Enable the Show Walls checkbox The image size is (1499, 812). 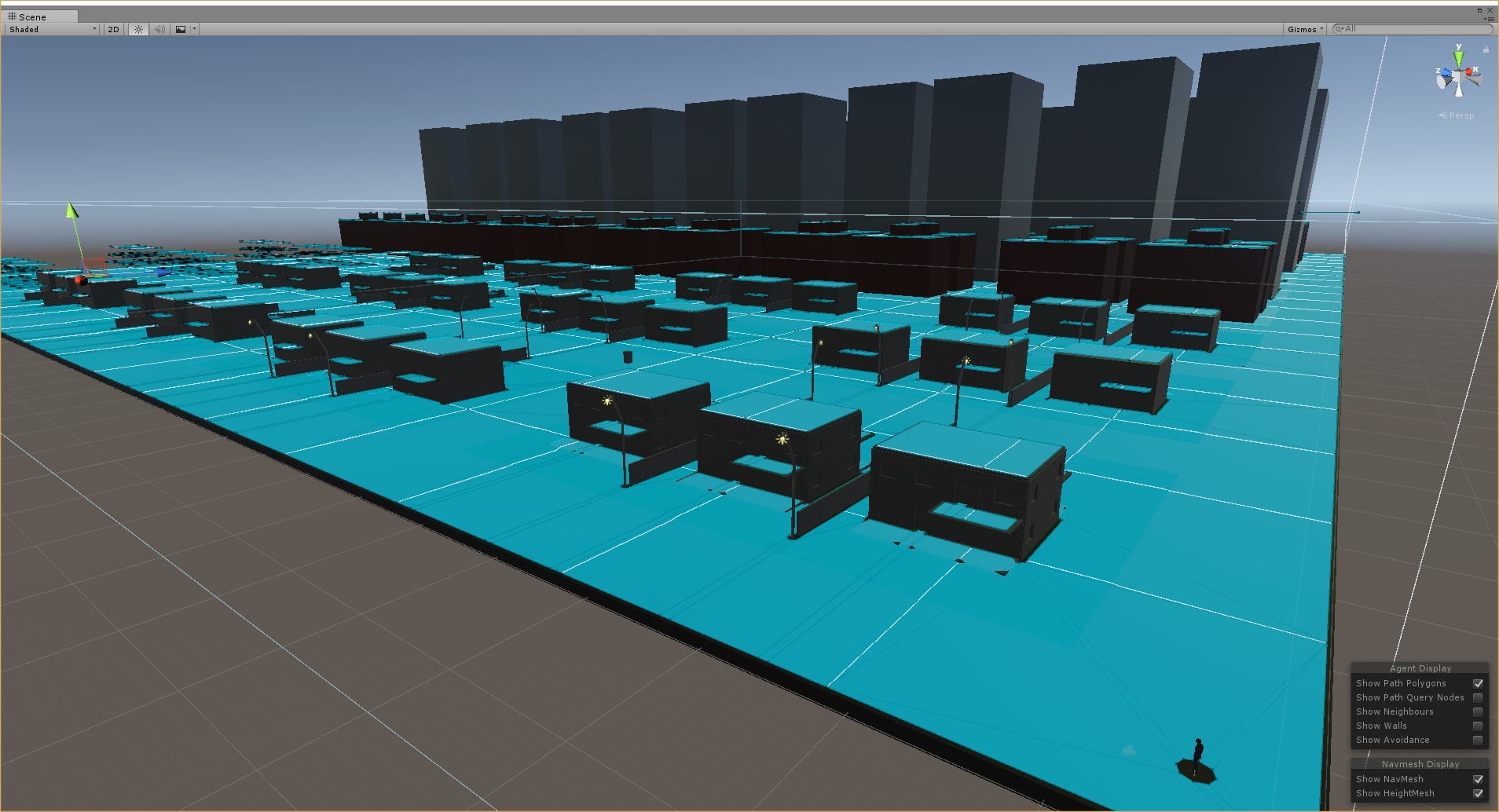coord(1478,726)
